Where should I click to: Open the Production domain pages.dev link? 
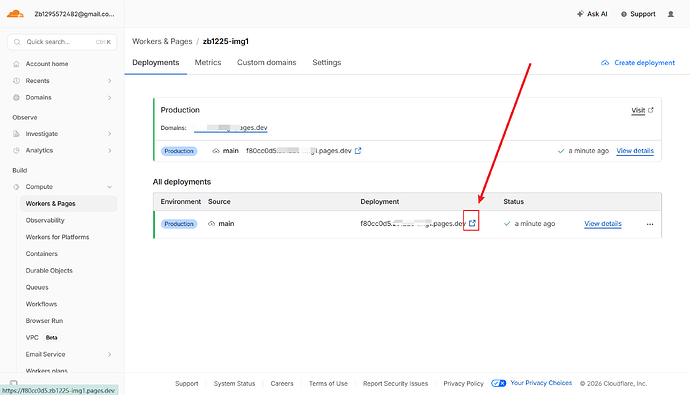(231, 128)
